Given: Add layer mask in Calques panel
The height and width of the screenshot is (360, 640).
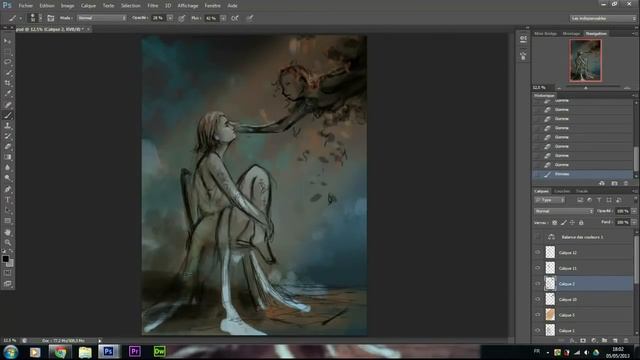Looking at the screenshot, I should [583, 340].
